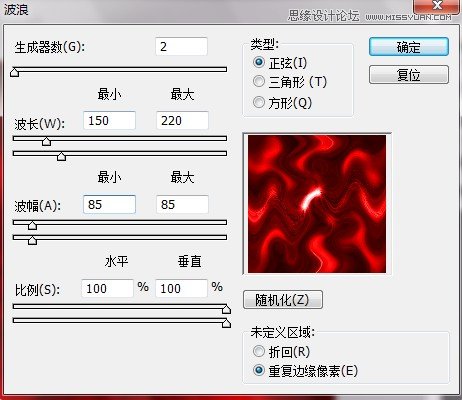Click the wavelength minimum slider handle
The image size is (462, 400).
(x=46, y=141)
